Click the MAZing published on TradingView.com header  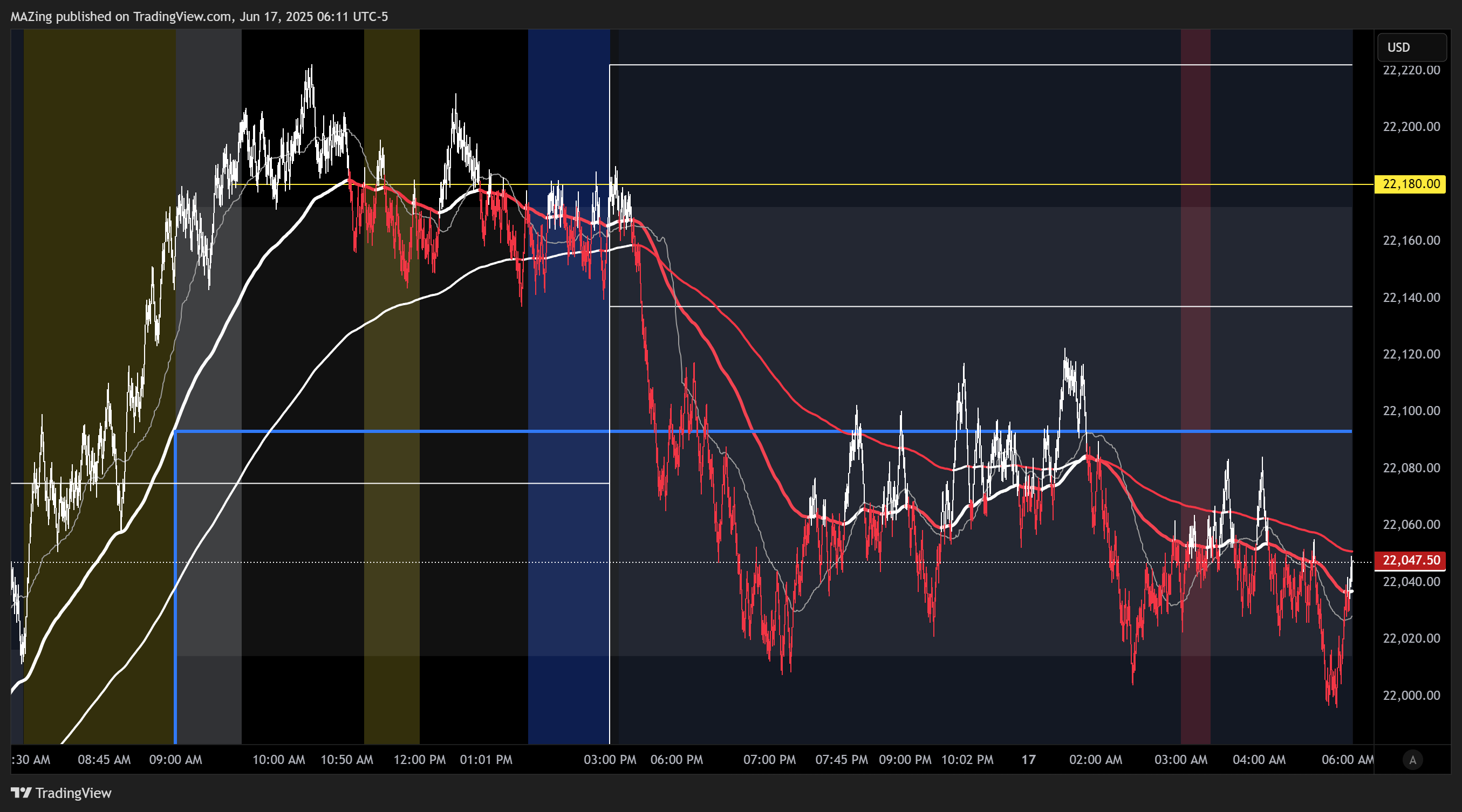coord(199,16)
